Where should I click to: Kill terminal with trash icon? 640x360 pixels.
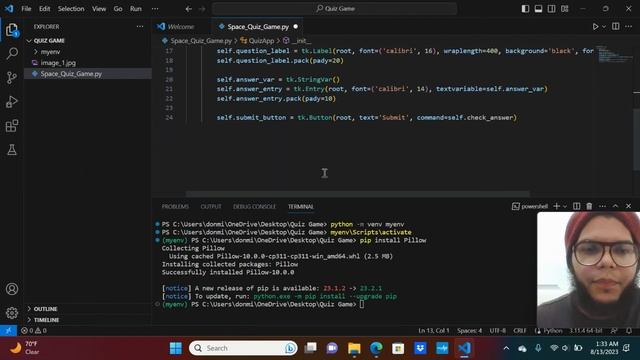tap(589, 206)
